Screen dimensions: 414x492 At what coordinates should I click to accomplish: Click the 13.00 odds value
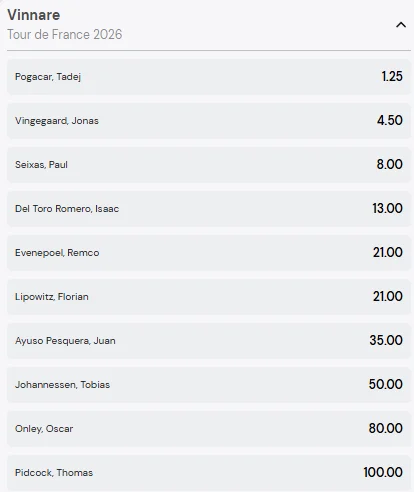click(x=387, y=208)
